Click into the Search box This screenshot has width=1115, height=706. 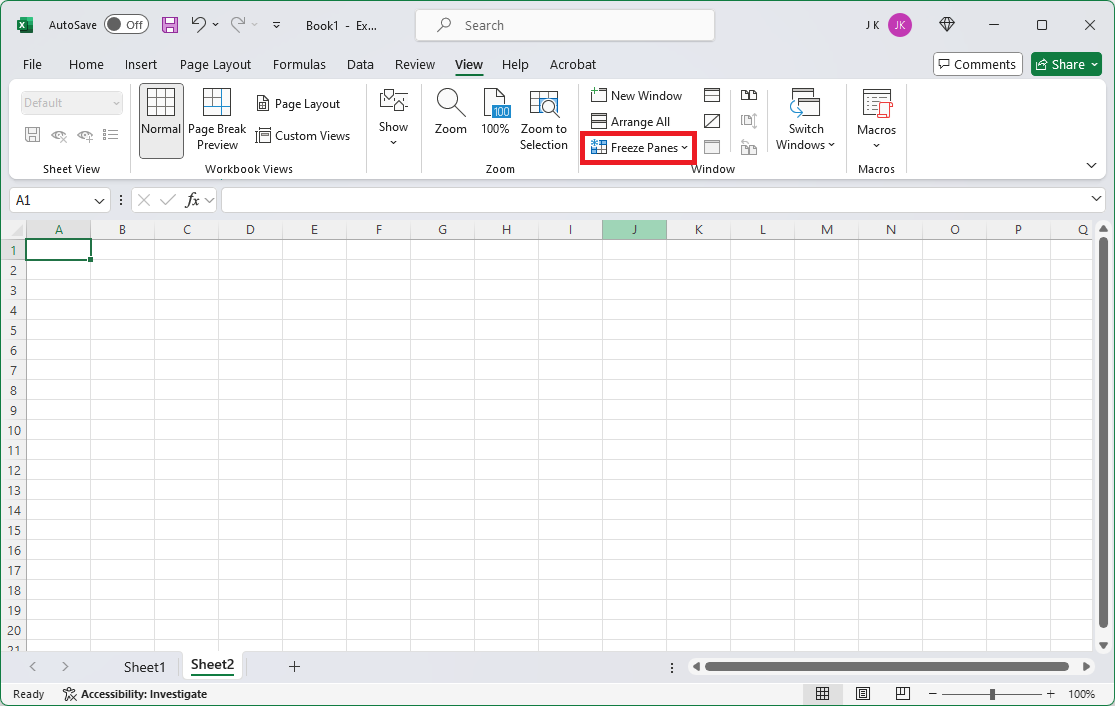(x=565, y=25)
